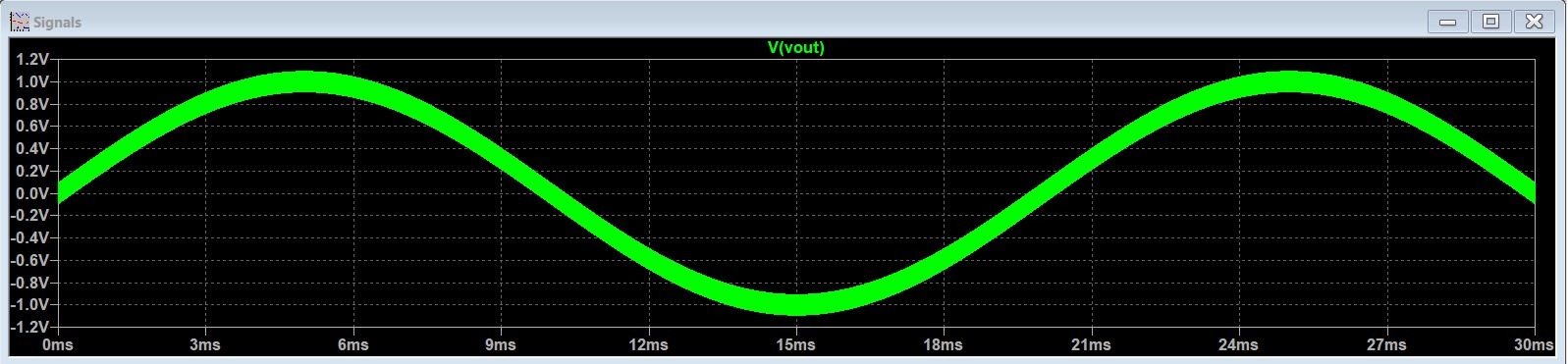Click the 30ms time axis label
The height and width of the screenshot is (364, 1568).
(x=1534, y=344)
